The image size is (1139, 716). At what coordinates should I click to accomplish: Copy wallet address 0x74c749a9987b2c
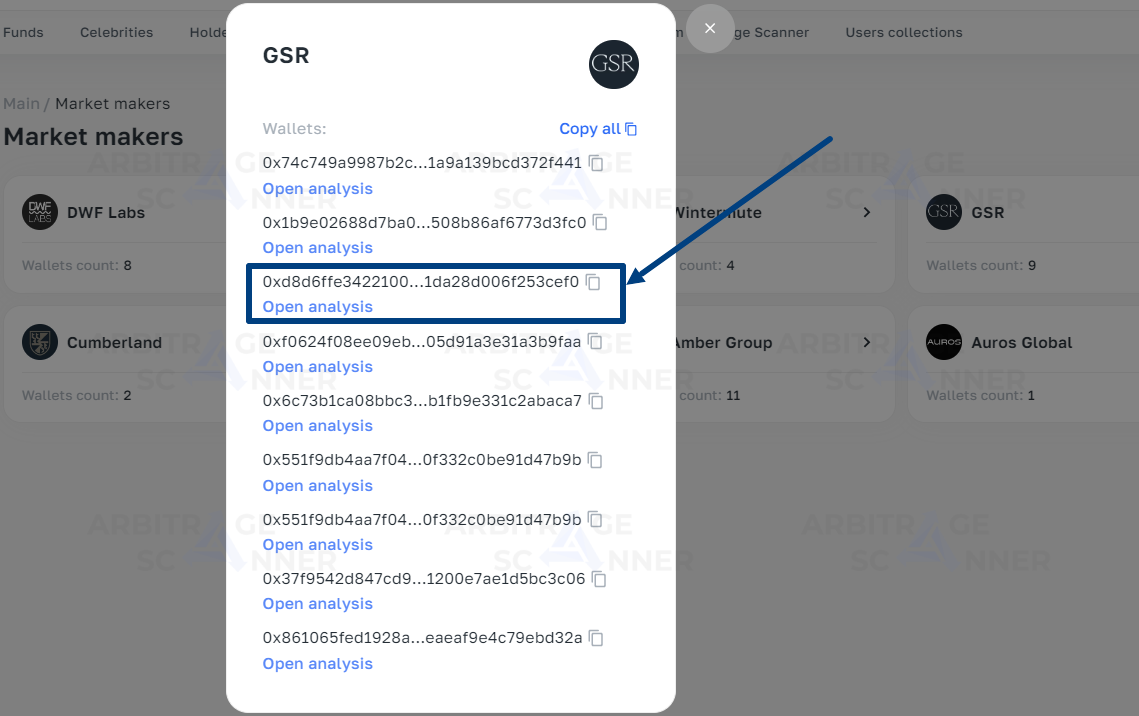point(596,163)
